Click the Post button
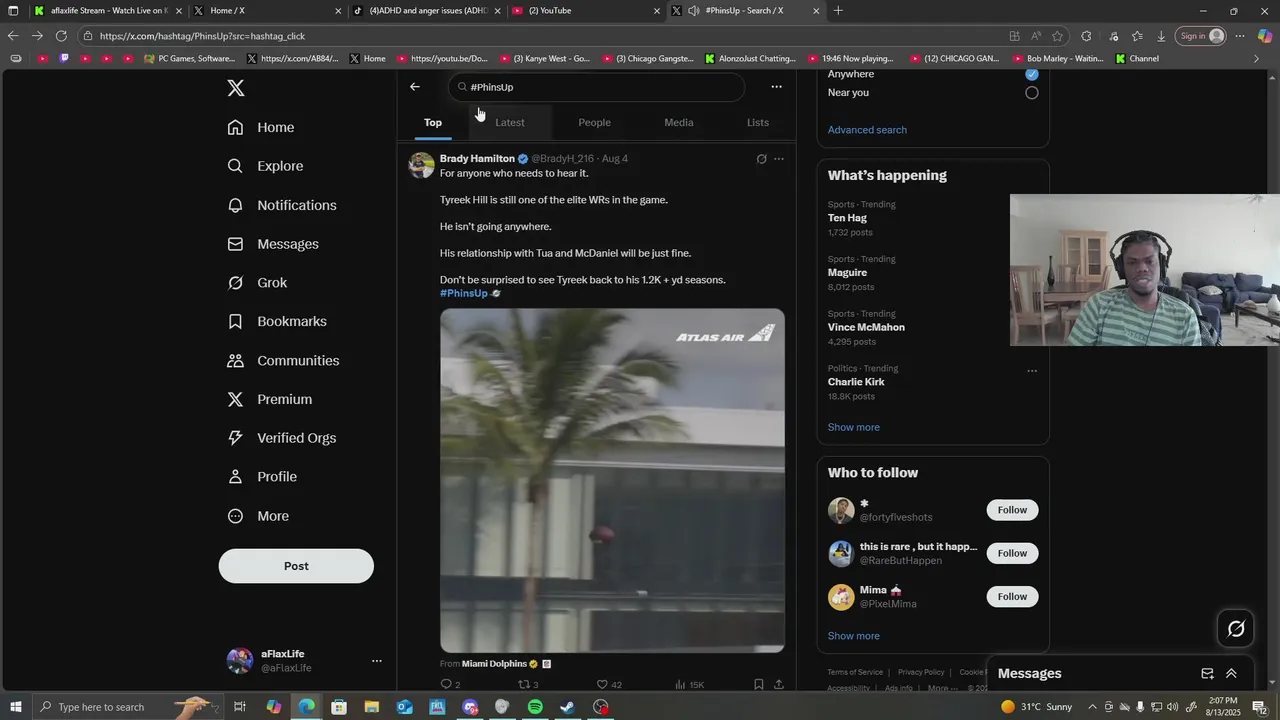The width and height of the screenshot is (1280, 720). click(x=296, y=566)
